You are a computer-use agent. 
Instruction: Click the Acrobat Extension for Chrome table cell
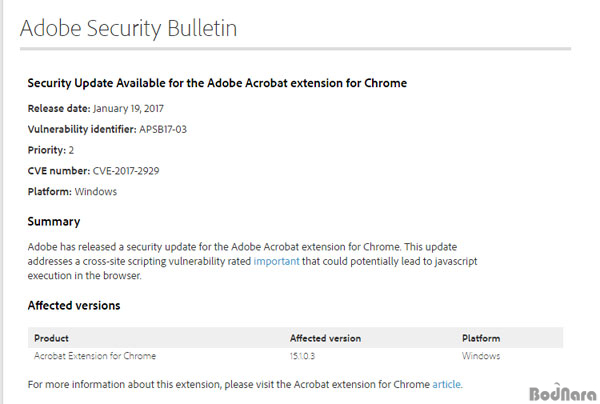coord(95,356)
